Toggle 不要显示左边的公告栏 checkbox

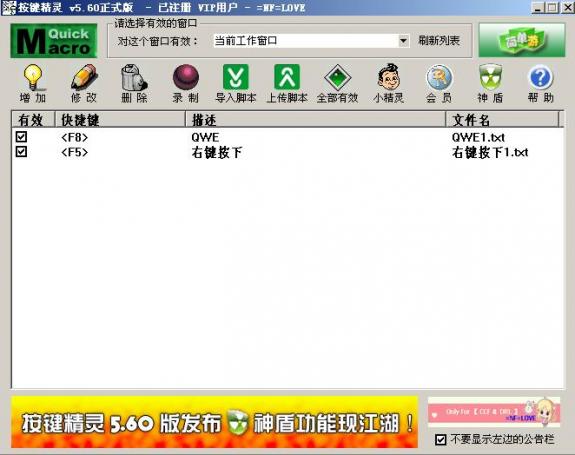pyautogui.click(x=441, y=439)
